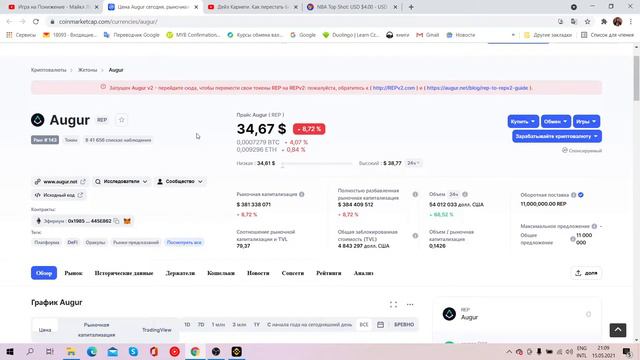The image size is (640, 360).
Task: Select the 1D chart range
Action: click(187, 324)
